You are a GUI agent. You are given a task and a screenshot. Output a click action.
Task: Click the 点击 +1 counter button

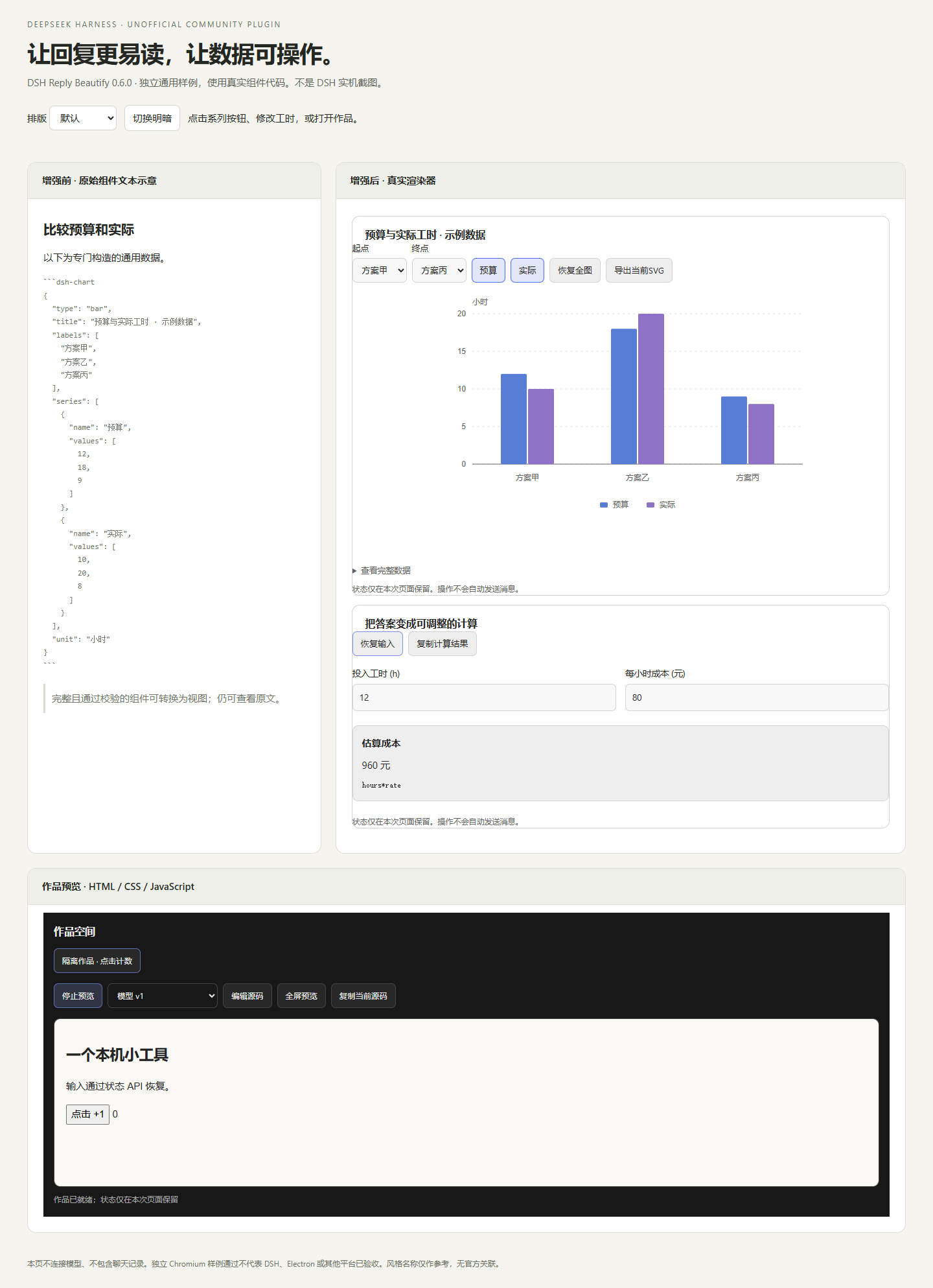[x=87, y=1114]
